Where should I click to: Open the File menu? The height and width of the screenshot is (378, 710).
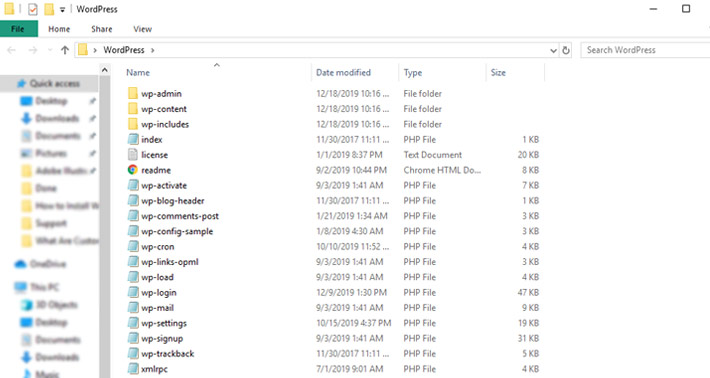[x=19, y=29]
